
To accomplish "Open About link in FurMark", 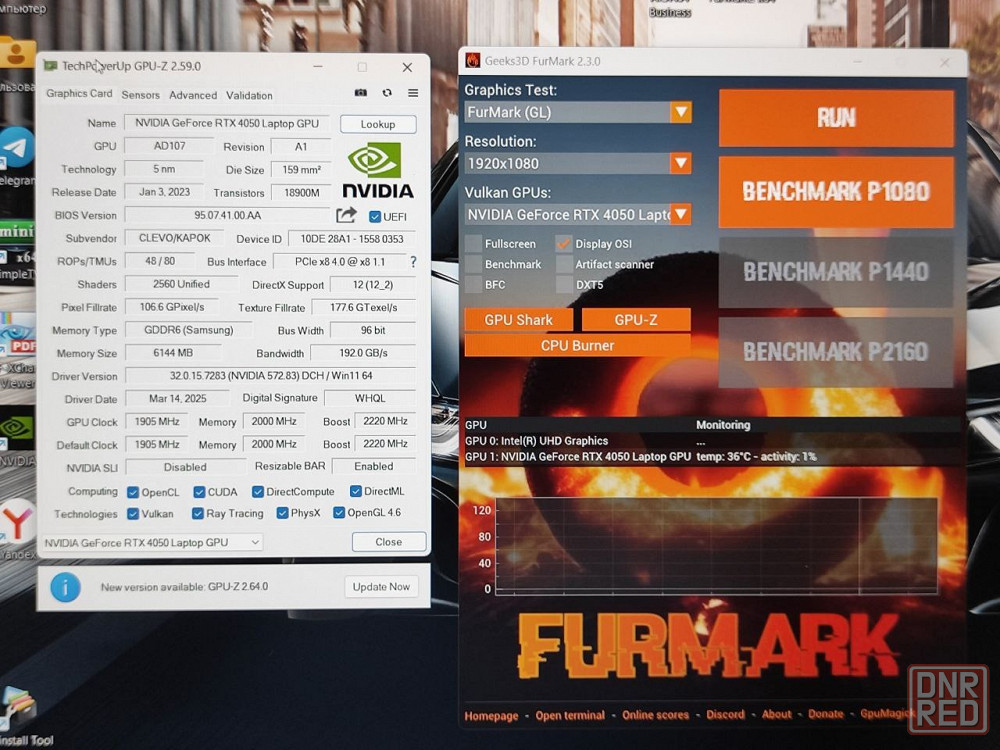I will 776,714.
